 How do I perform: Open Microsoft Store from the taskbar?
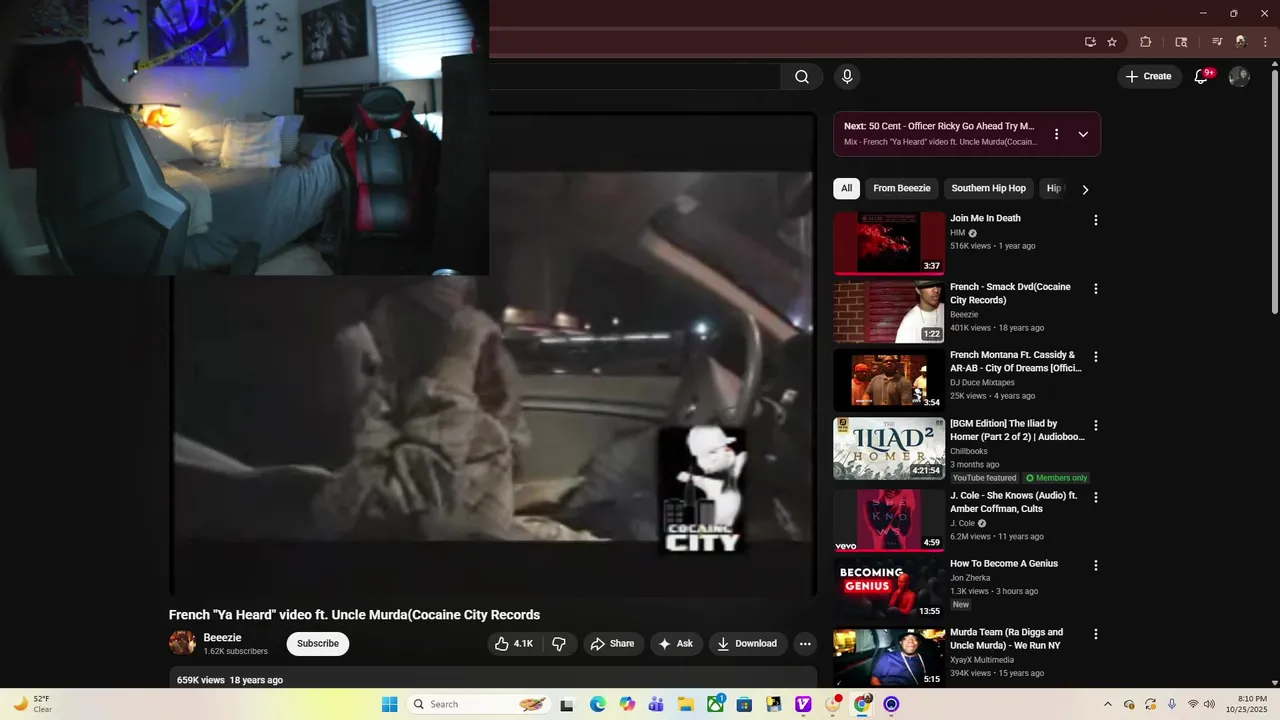[x=744, y=704]
